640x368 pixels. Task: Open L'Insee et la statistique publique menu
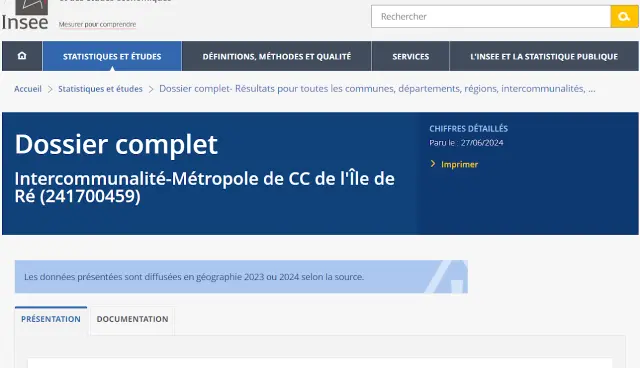544,56
